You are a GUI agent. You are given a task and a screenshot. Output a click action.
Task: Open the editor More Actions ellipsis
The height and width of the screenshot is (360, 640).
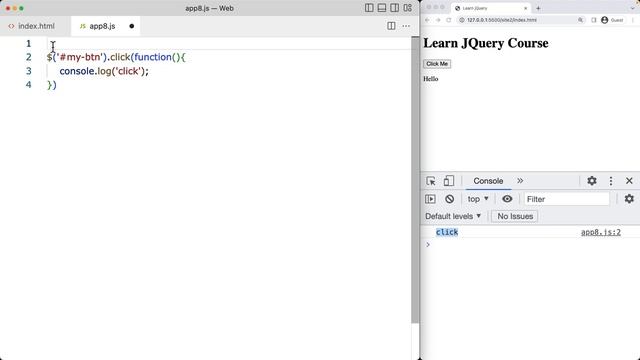(x=406, y=26)
